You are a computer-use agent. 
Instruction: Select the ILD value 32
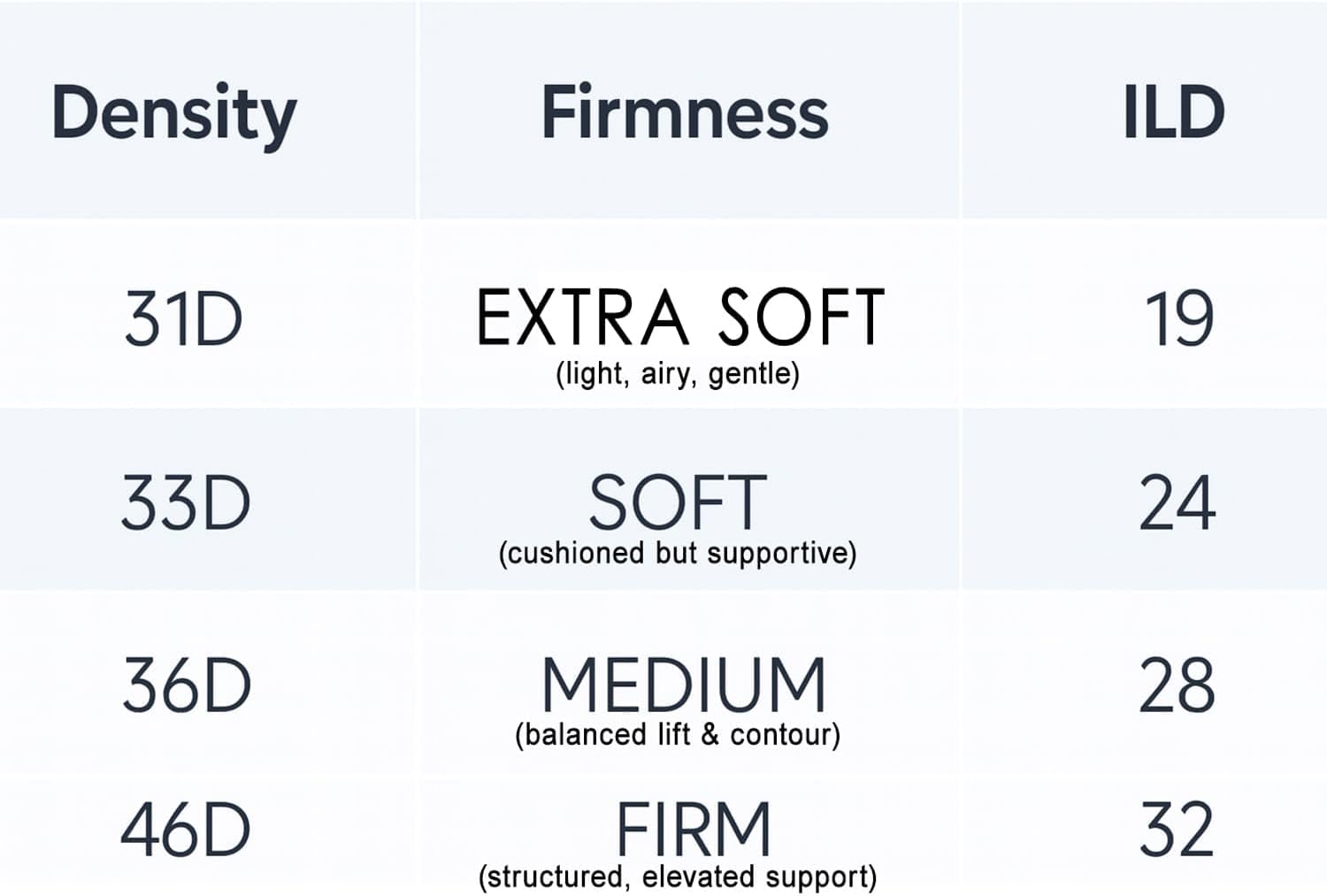coord(1177,830)
